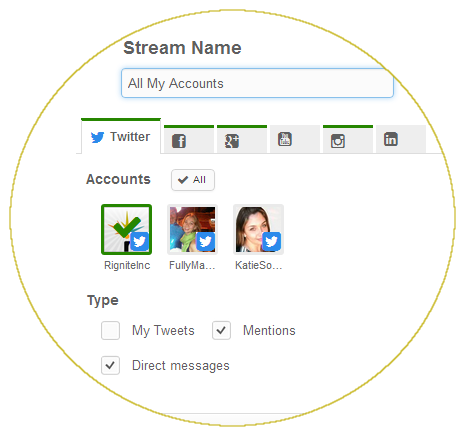Open the Twitter tab
Viewport: 467px width, 437px height.
(121, 136)
